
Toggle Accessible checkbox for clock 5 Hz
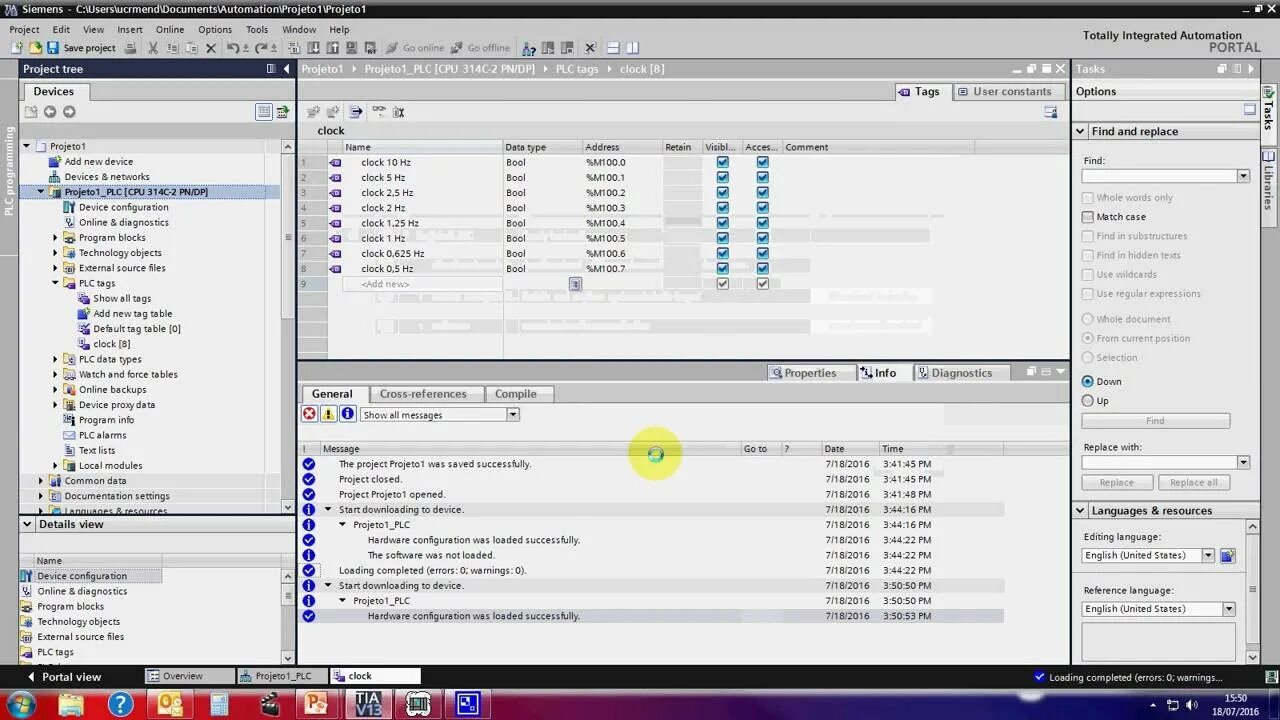(x=763, y=177)
